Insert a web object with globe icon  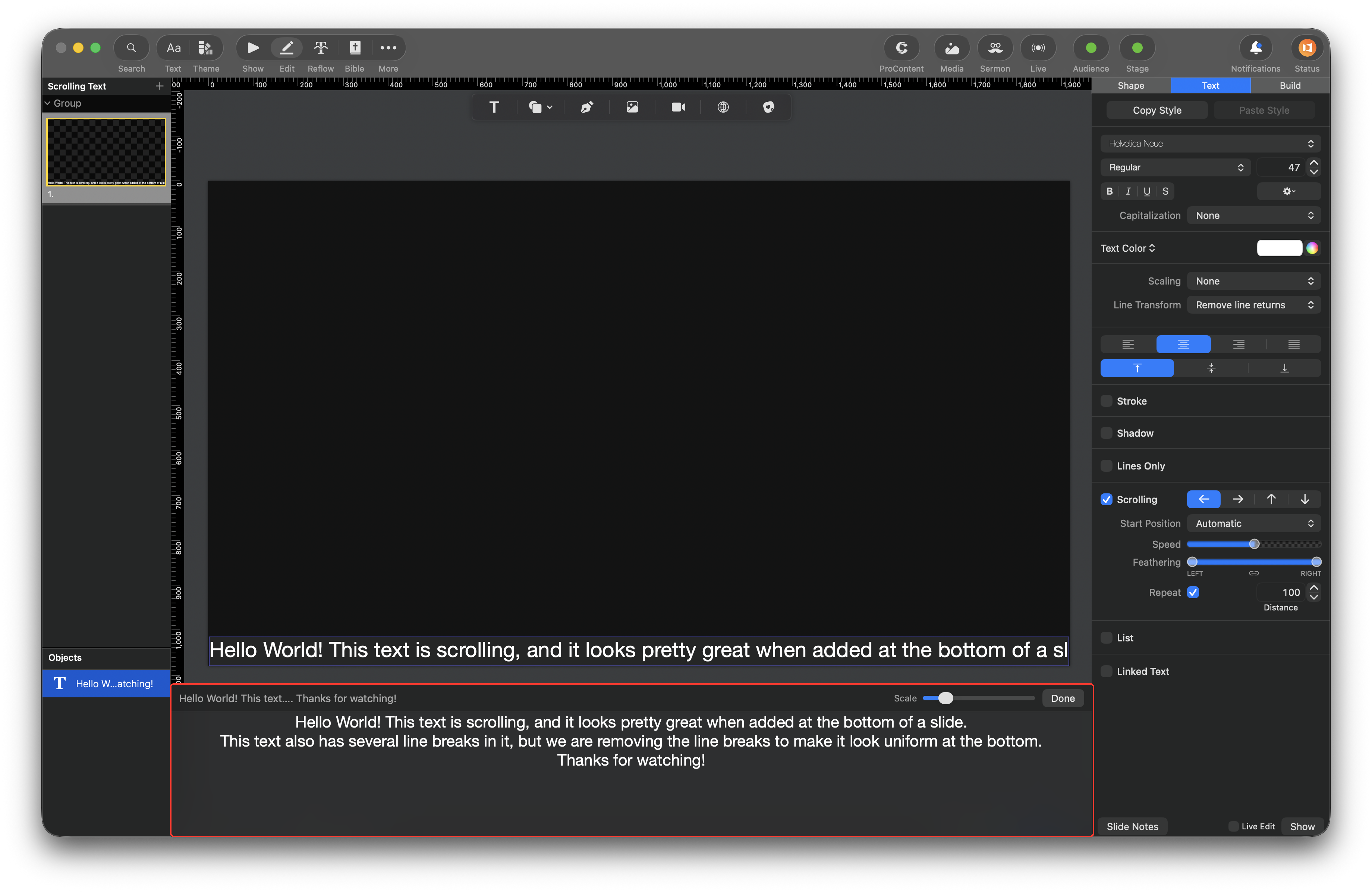point(723,107)
